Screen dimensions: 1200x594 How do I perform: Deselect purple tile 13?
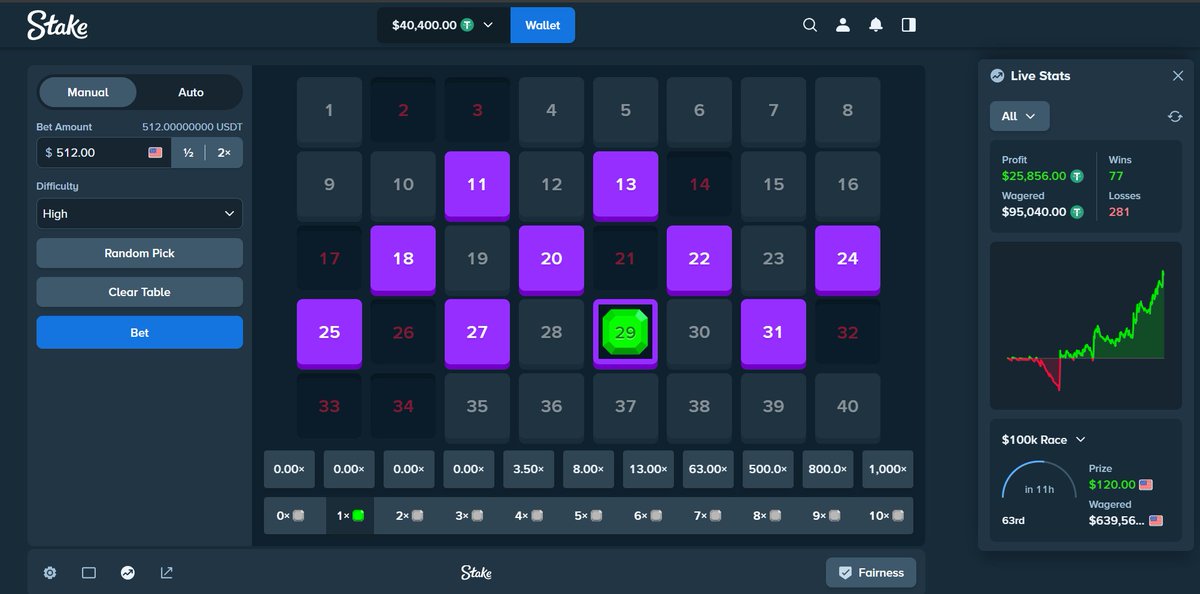[x=625, y=185]
